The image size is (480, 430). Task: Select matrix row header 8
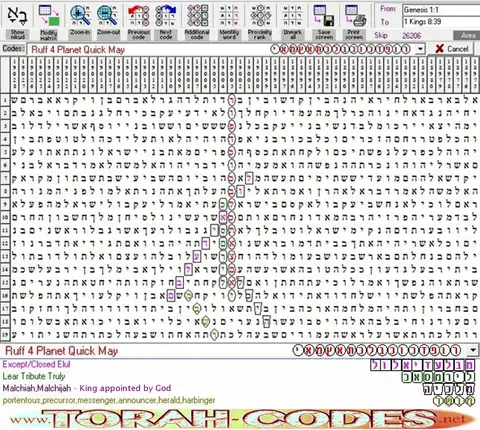5,191
